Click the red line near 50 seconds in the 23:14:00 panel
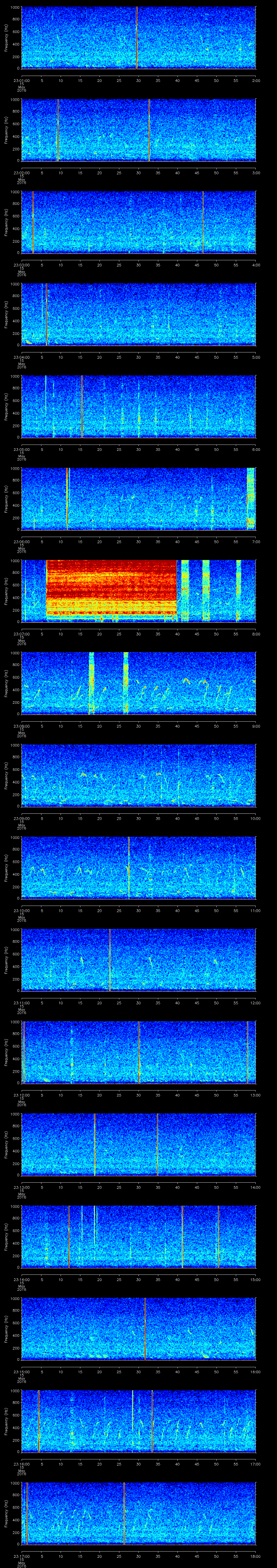This screenshot has height=1568, width=277. coord(218,1236)
